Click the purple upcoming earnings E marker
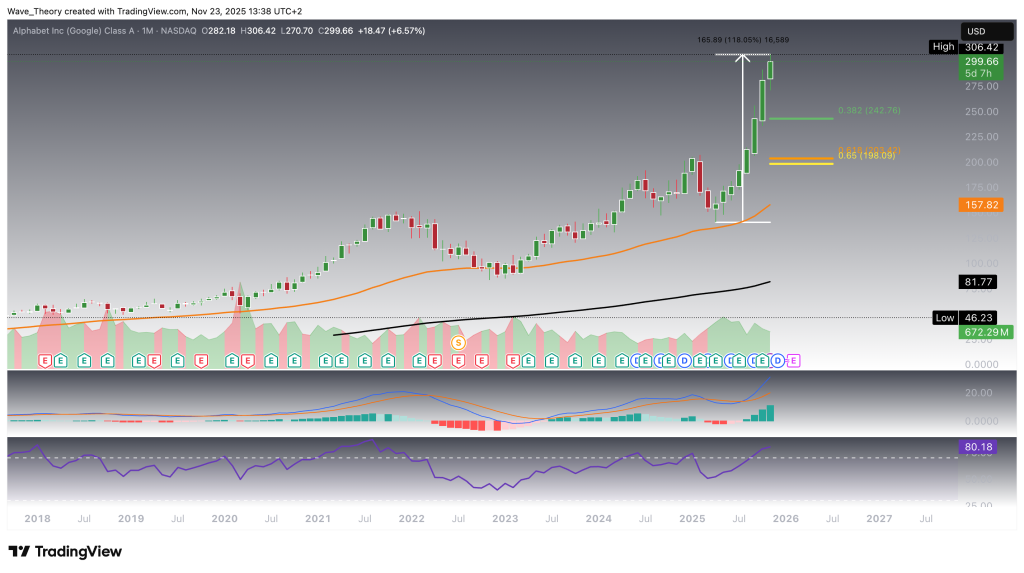This screenshot has height=573, width=1024. pyautogui.click(x=794, y=359)
